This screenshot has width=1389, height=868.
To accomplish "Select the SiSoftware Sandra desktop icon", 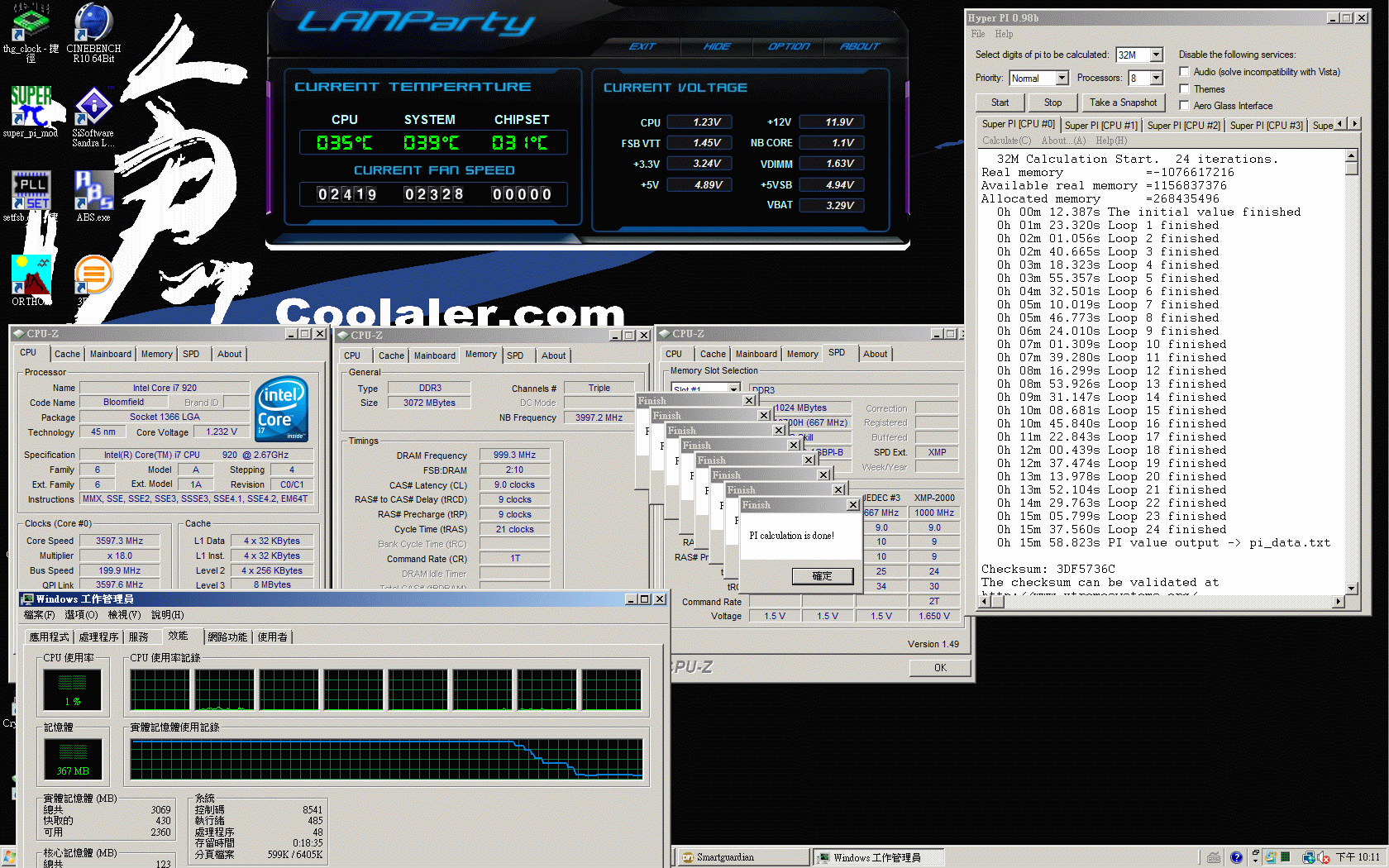I will [x=93, y=116].
